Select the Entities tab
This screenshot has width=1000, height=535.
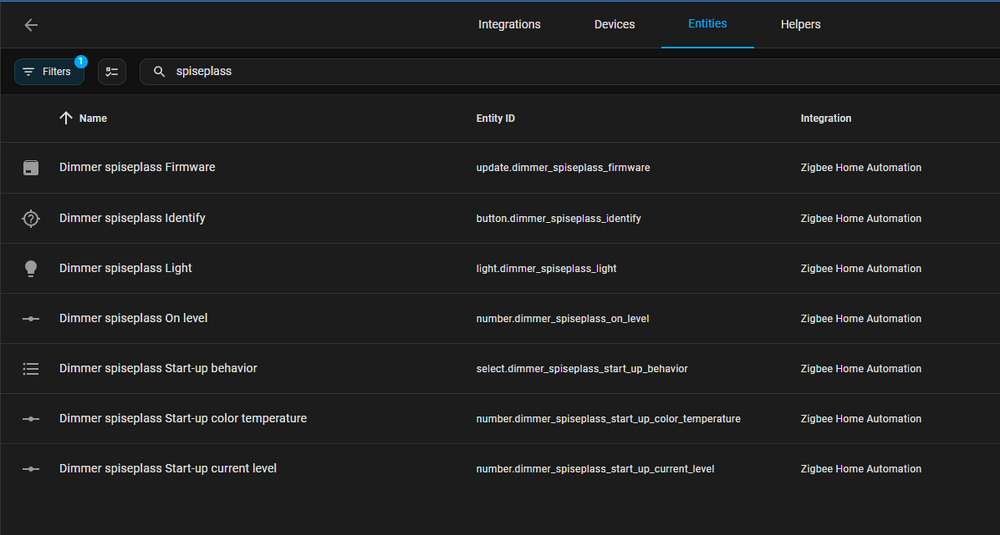click(707, 24)
